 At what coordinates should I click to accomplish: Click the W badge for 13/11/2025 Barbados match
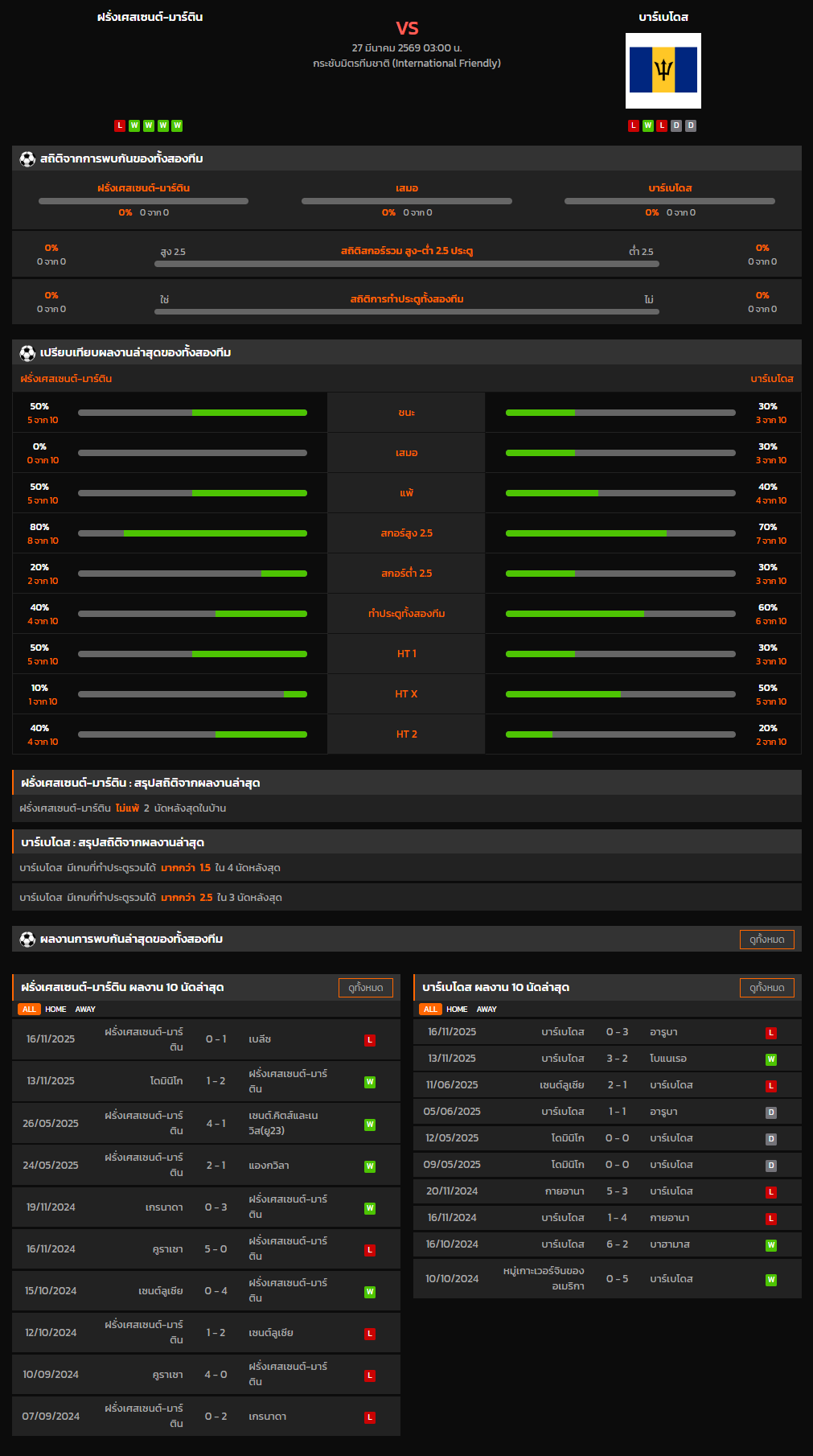770,1059
